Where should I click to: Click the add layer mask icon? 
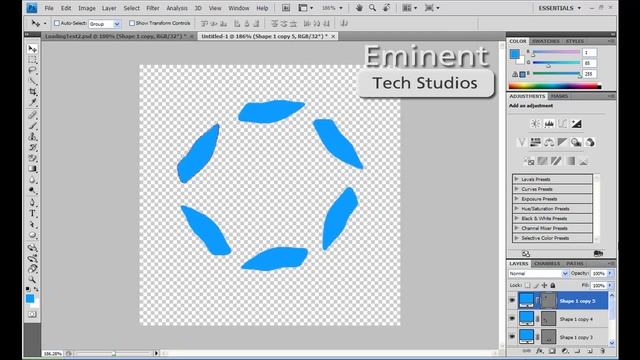(552, 351)
